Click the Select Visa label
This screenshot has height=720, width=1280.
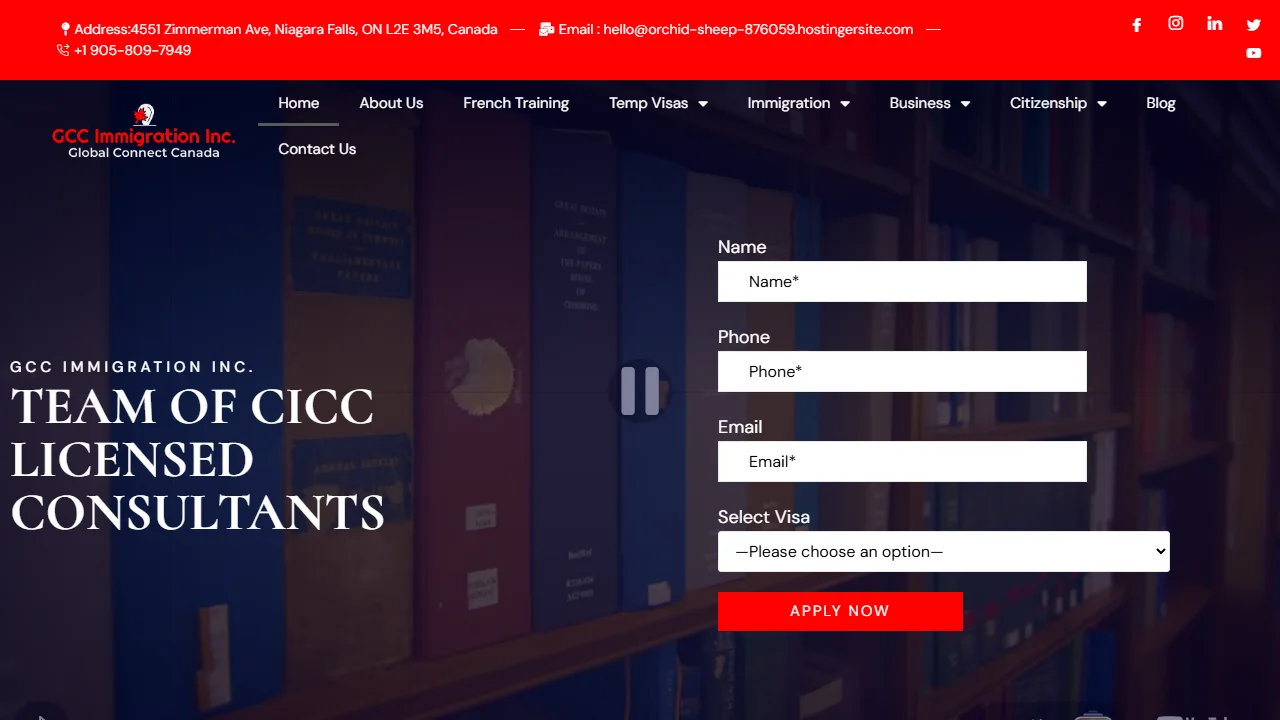[x=764, y=517]
